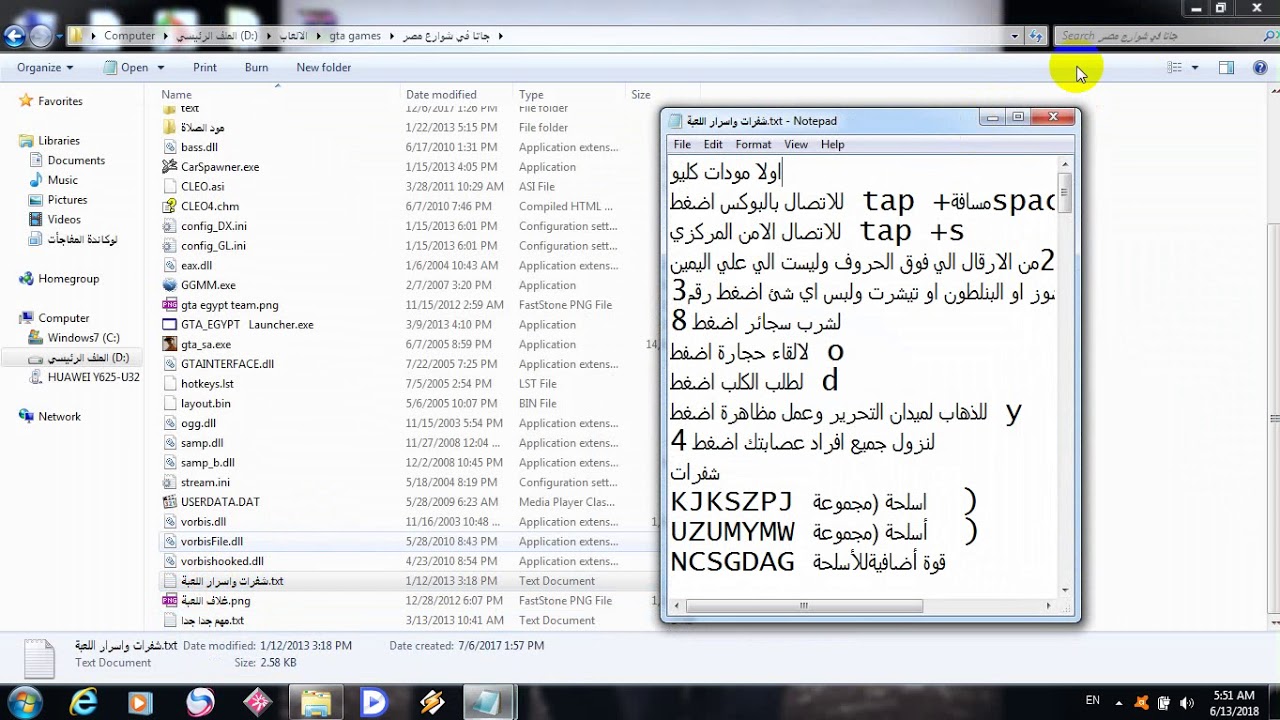The height and width of the screenshot is (720, 1280).
Task: Open Notepad Edit menu
Action: [x=713, y=144]
